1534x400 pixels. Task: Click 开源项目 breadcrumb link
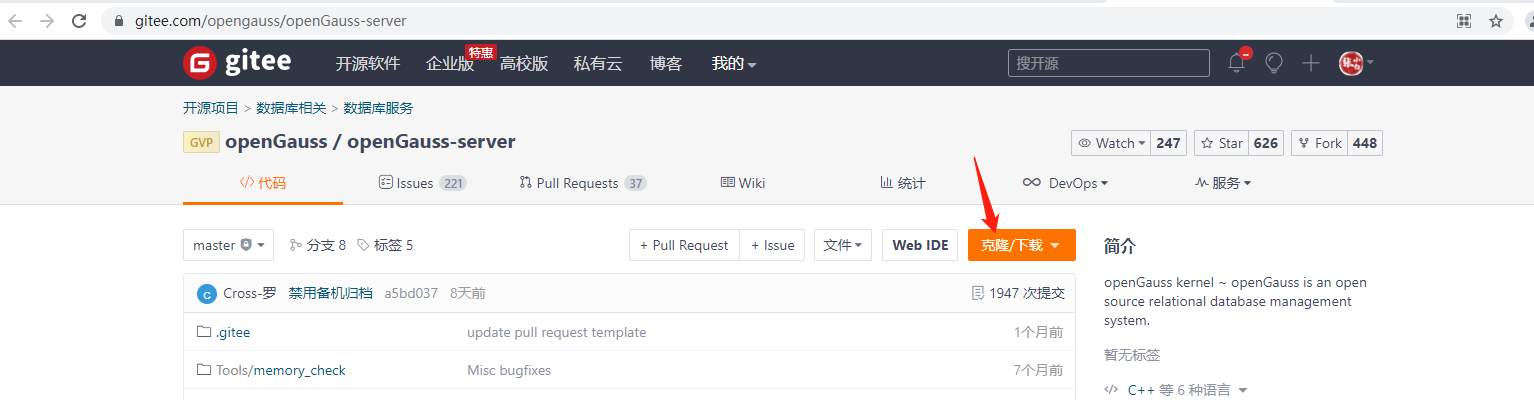click(x=211, y=108)
